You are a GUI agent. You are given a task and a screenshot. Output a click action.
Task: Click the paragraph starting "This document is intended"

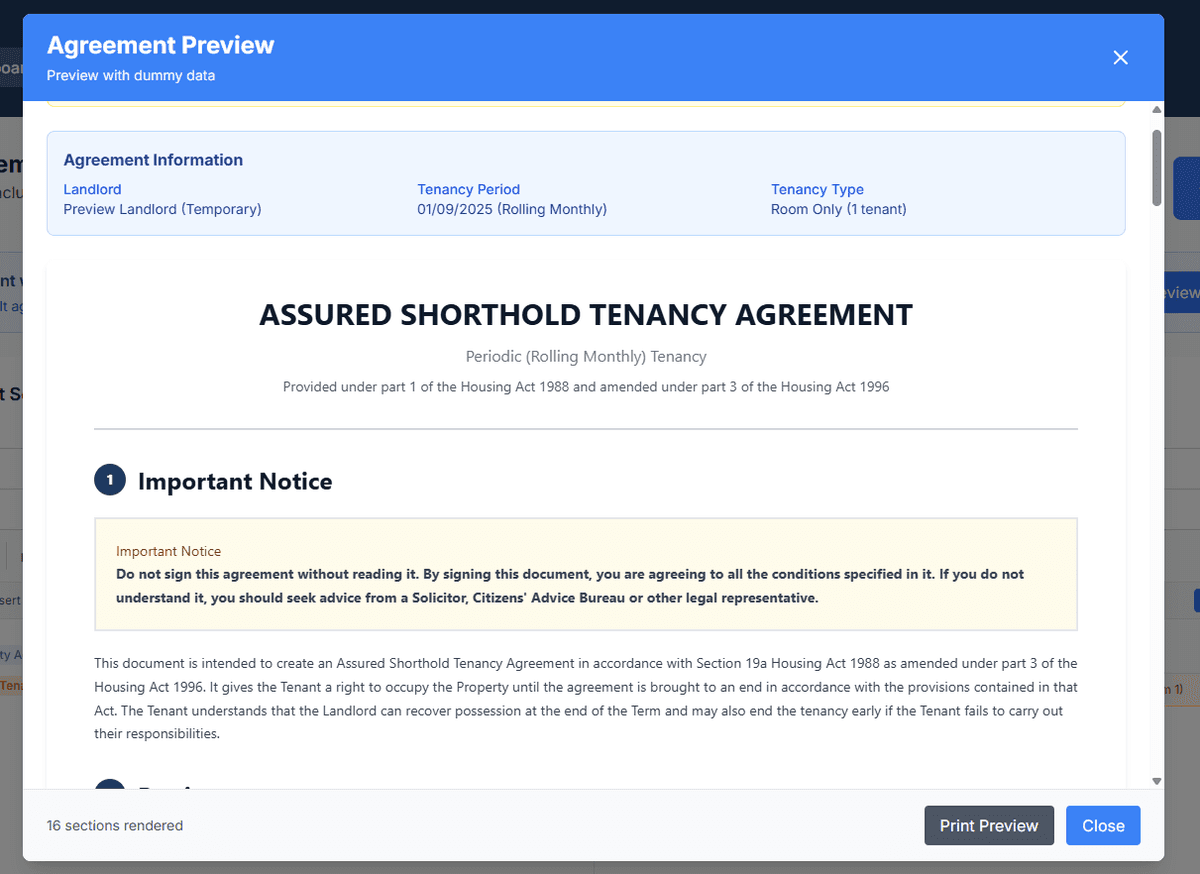586,698
